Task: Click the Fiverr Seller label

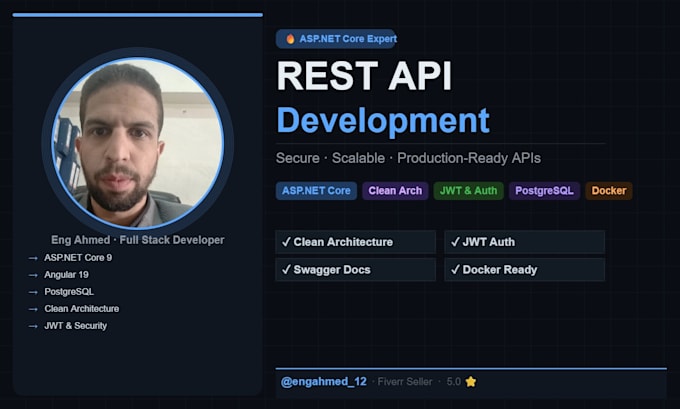Action: (405, 382)
